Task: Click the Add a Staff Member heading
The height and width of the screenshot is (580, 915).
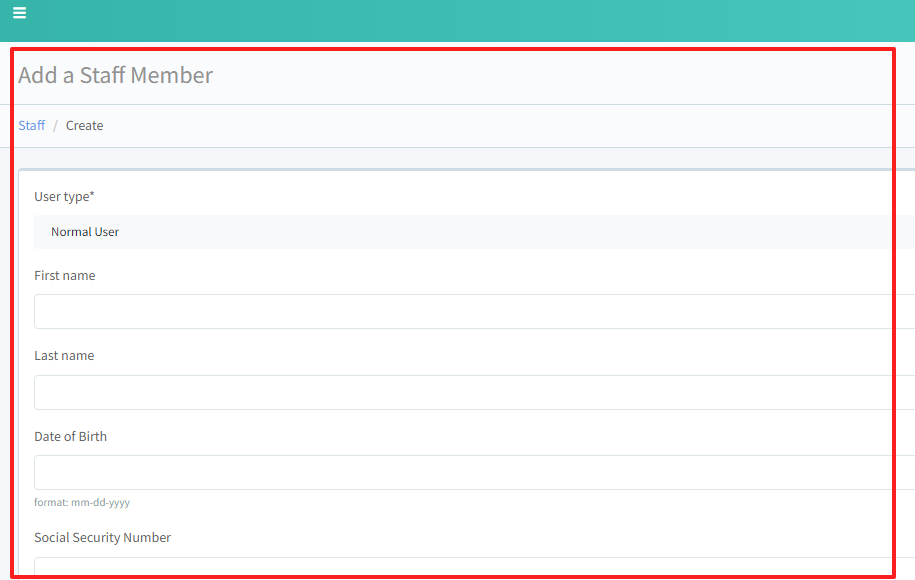Action: (115, 76)
